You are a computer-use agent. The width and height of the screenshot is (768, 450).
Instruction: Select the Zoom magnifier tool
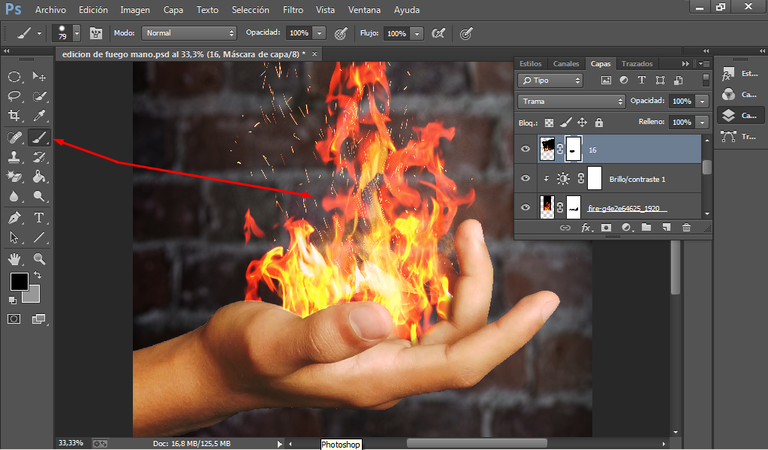coord(39,259)
